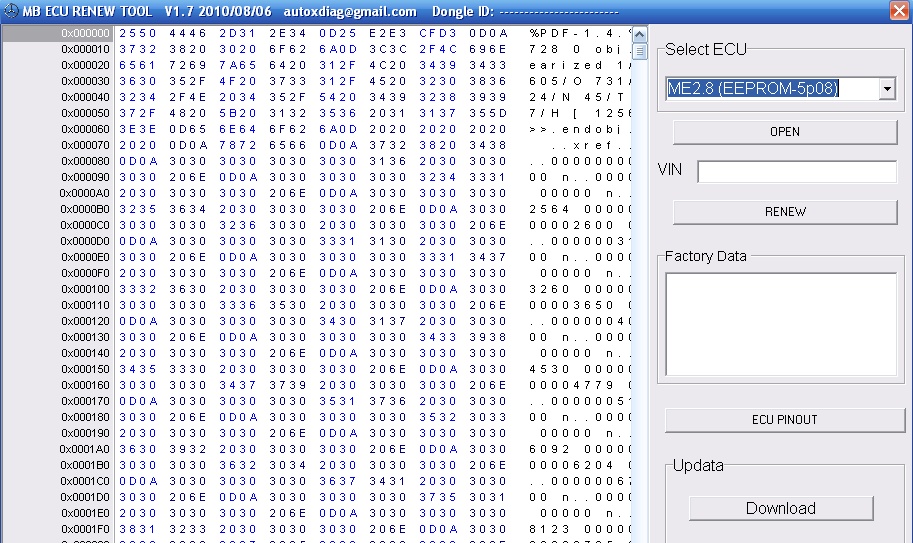Select address row 0x0001F0

pos(85,530)
